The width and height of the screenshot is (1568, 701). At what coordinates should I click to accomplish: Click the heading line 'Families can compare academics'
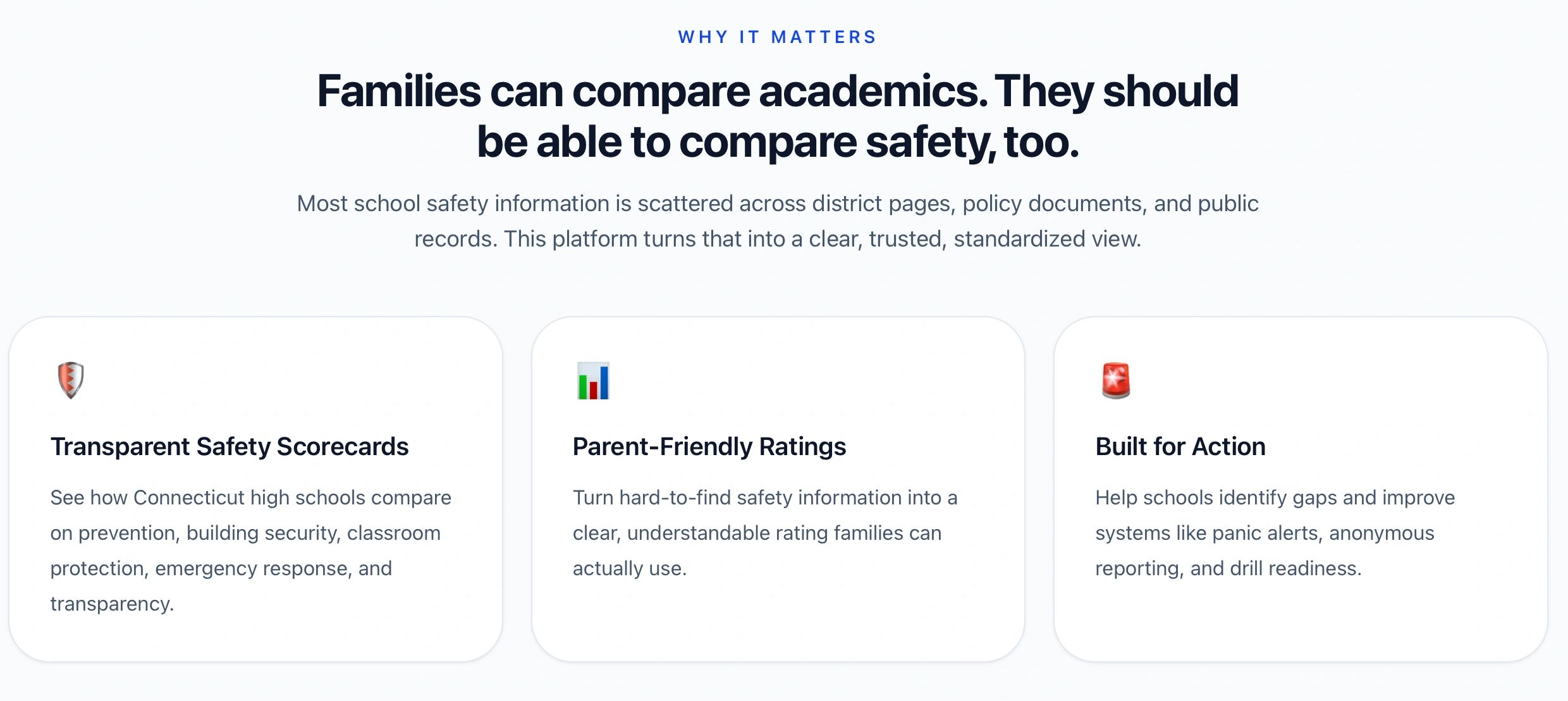(777, 91)
